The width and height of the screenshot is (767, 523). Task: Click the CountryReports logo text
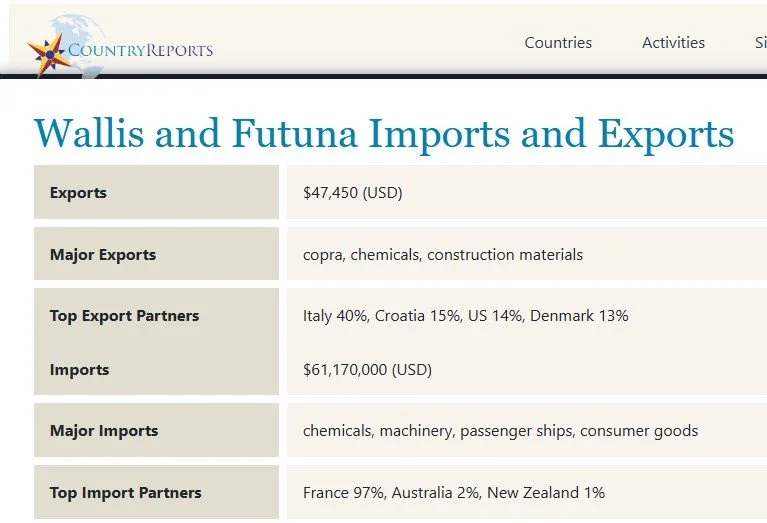click(x=141, y=50)
